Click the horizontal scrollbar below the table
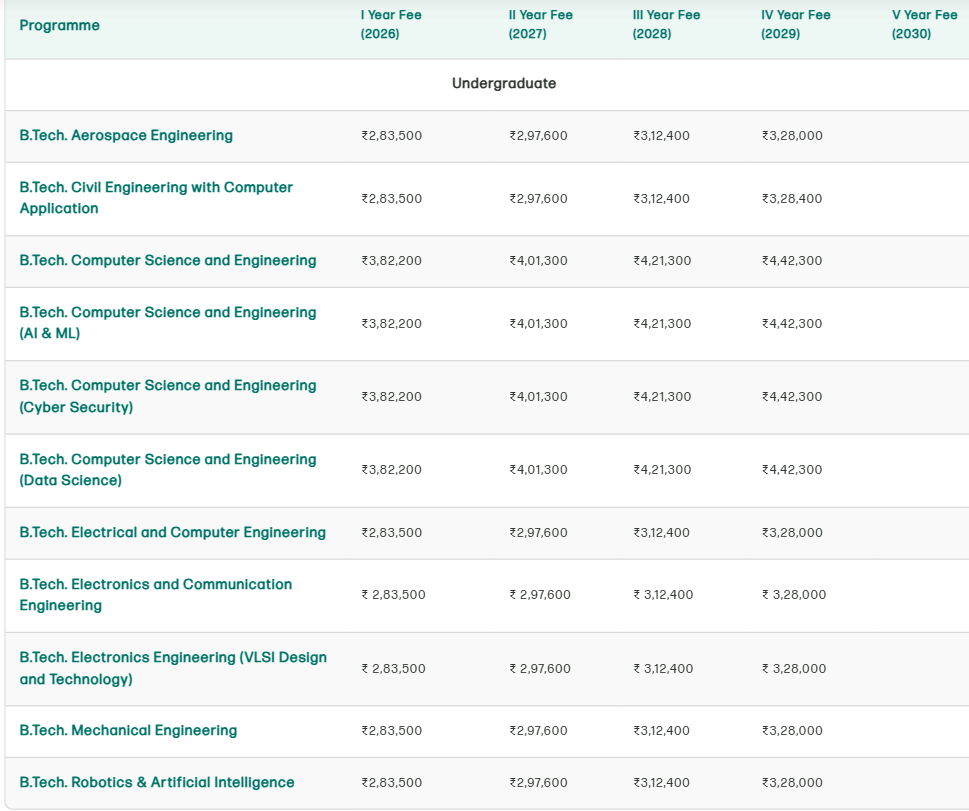Screen dimensions: 969x811 [484, 806]
